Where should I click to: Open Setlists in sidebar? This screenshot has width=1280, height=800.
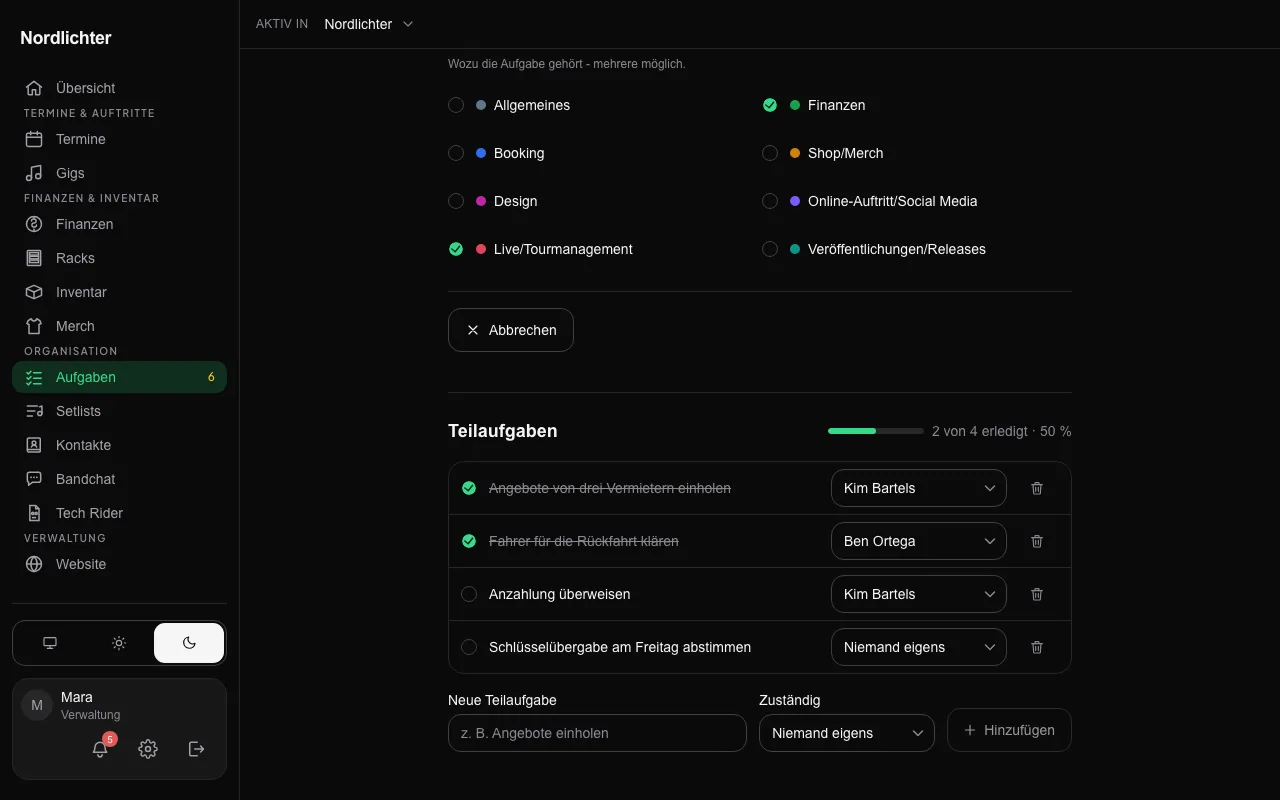pyautogui.click(x=119, y=411)
